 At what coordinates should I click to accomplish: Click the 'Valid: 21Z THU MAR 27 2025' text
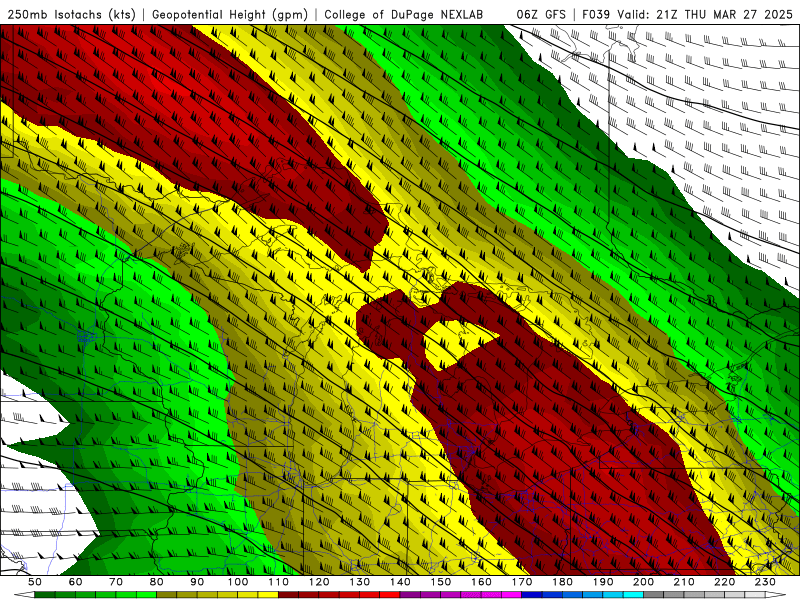click(x=705, y=14)
